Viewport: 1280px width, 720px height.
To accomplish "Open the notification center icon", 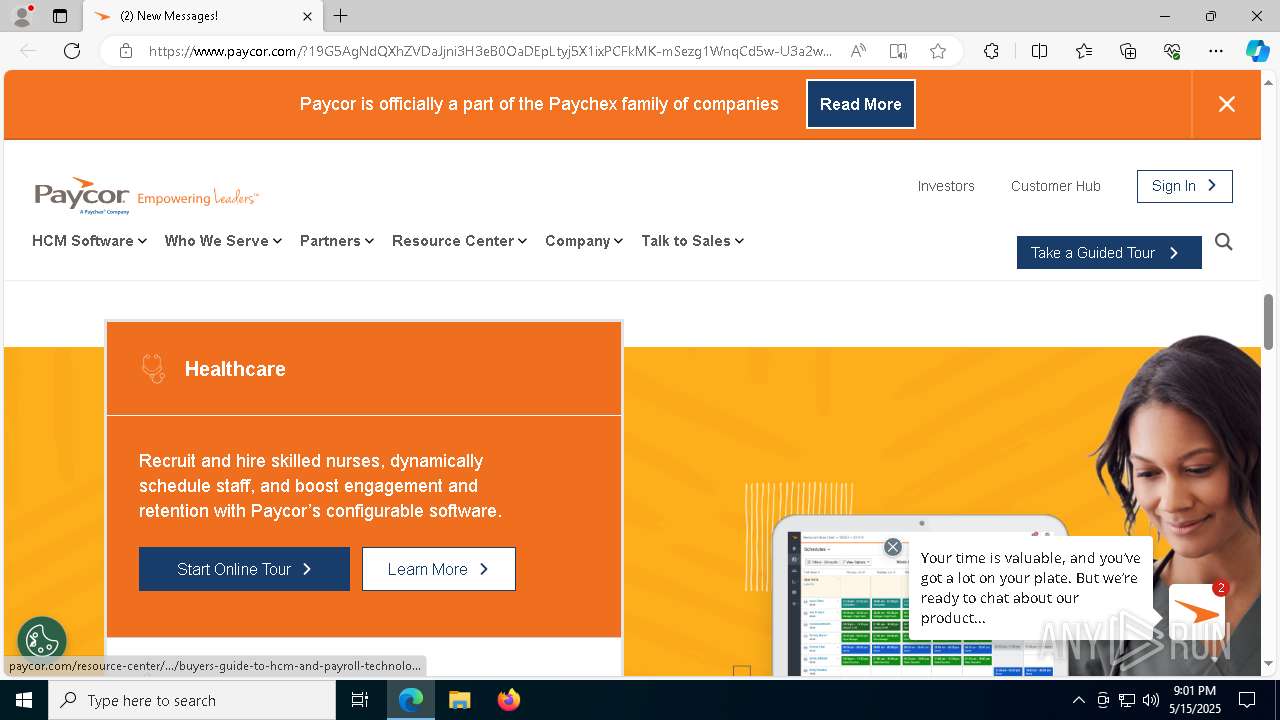I will point(1247,700).
